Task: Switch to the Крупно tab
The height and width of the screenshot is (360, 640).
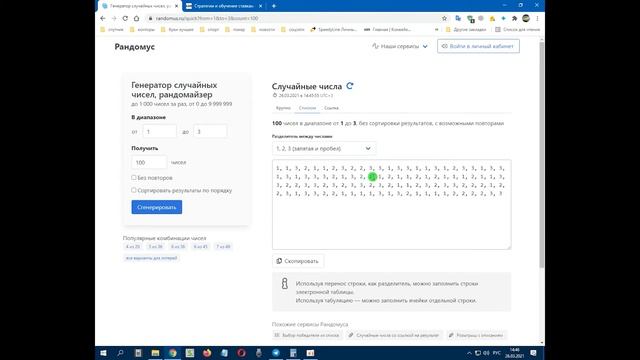Action: (x=283, y=108)
